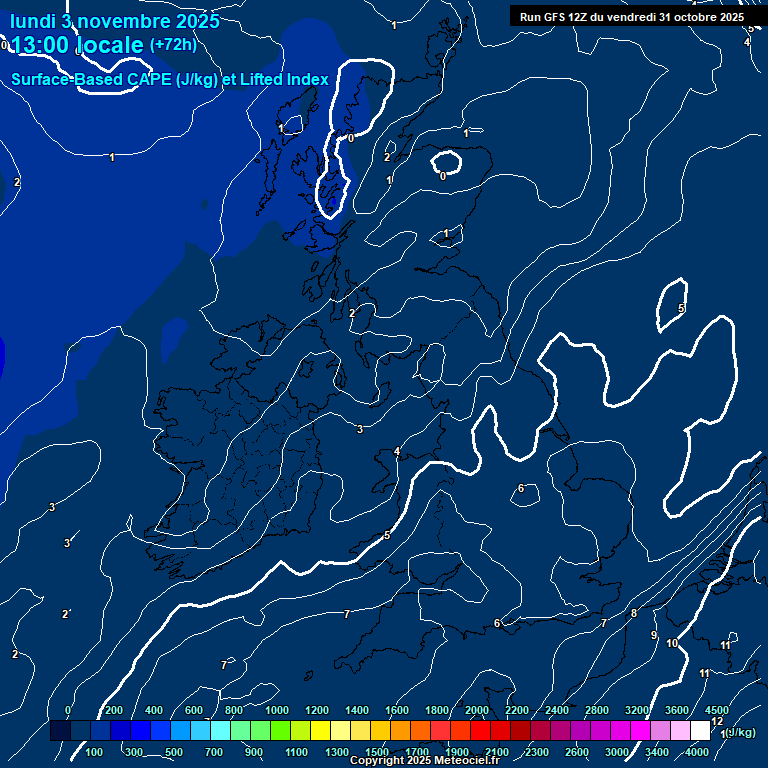Click the '200' legend label
Viewport: 768px width, 768px height.
coord(114,710)
